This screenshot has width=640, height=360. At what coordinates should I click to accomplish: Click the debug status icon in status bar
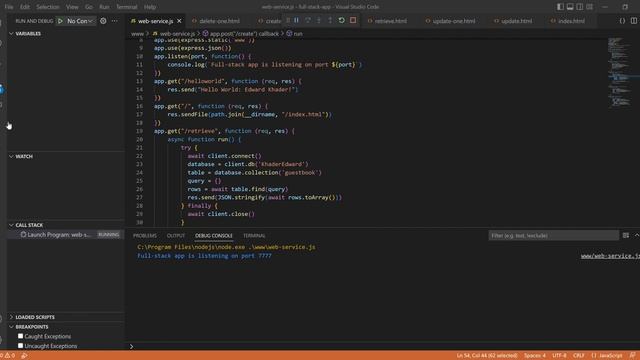pos(24,356)
